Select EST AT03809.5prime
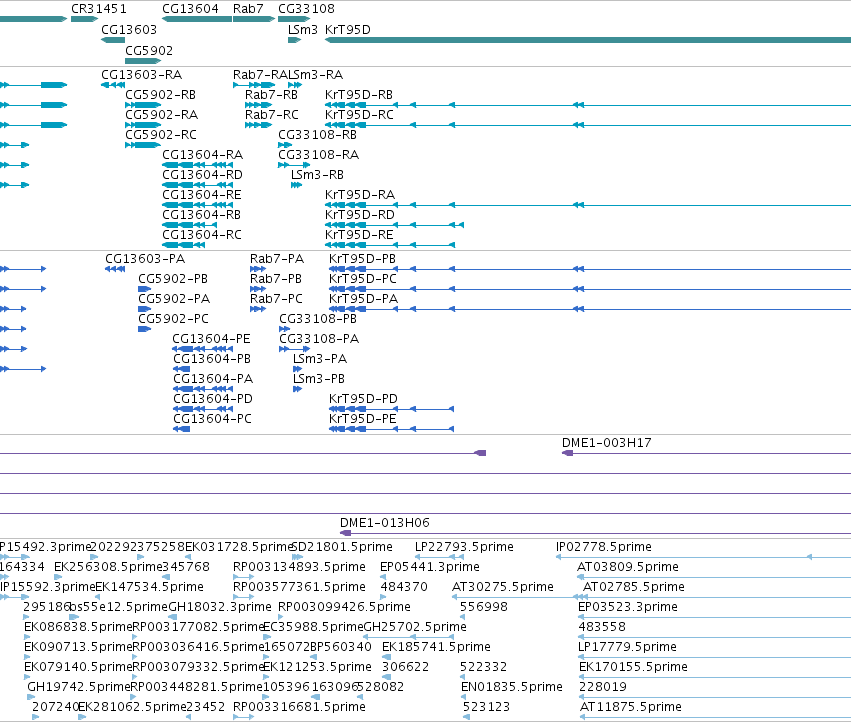The width and height of the screenshot is (851, 722). pos(628,567)
